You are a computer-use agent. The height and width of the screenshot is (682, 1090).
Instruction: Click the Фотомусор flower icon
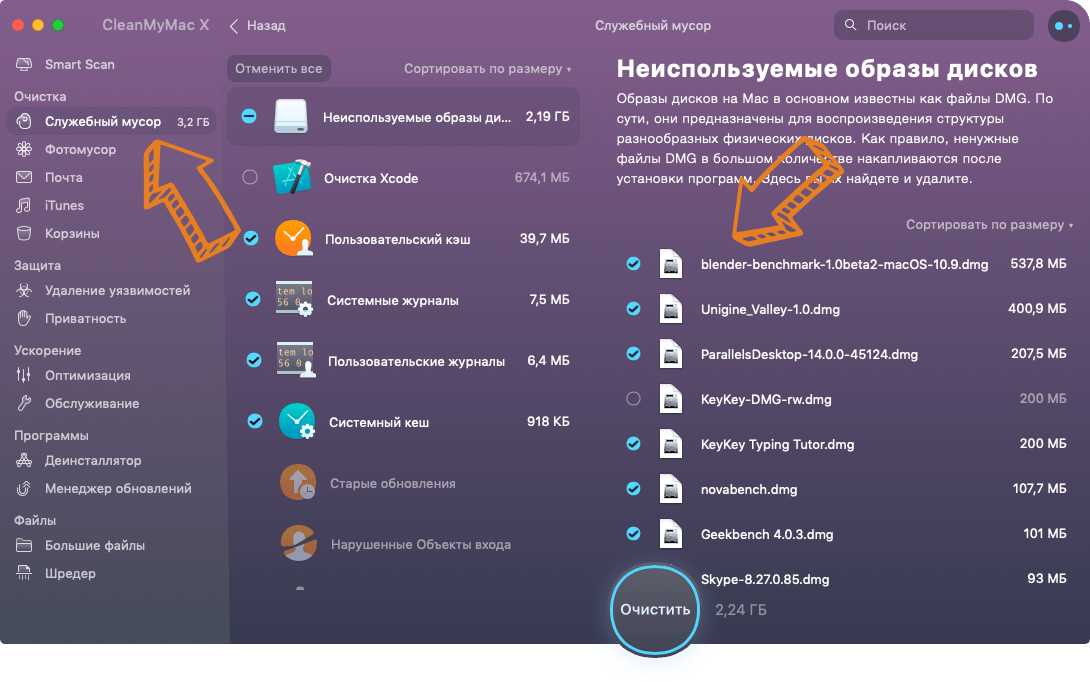pos(24,149)
